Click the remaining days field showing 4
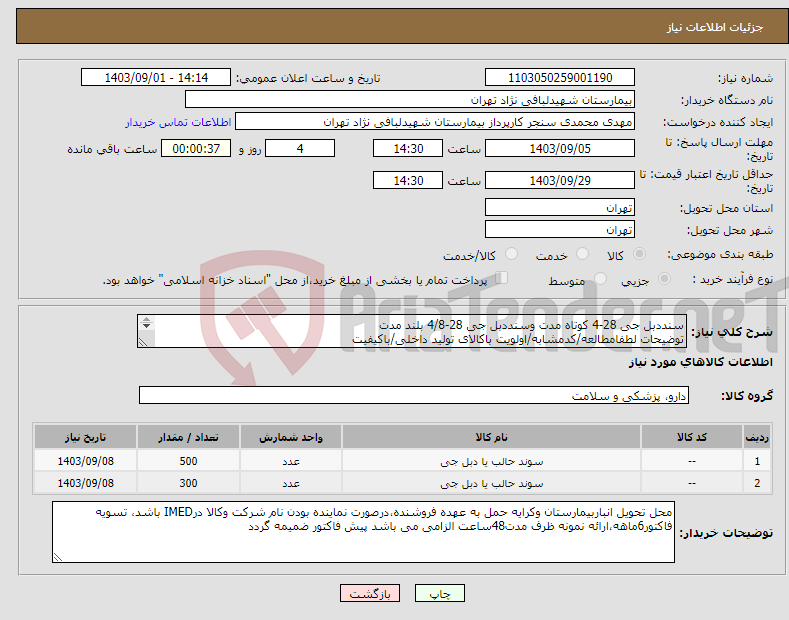Image resolution: width=789 pixels, height=620 pixels. (300, 148)
